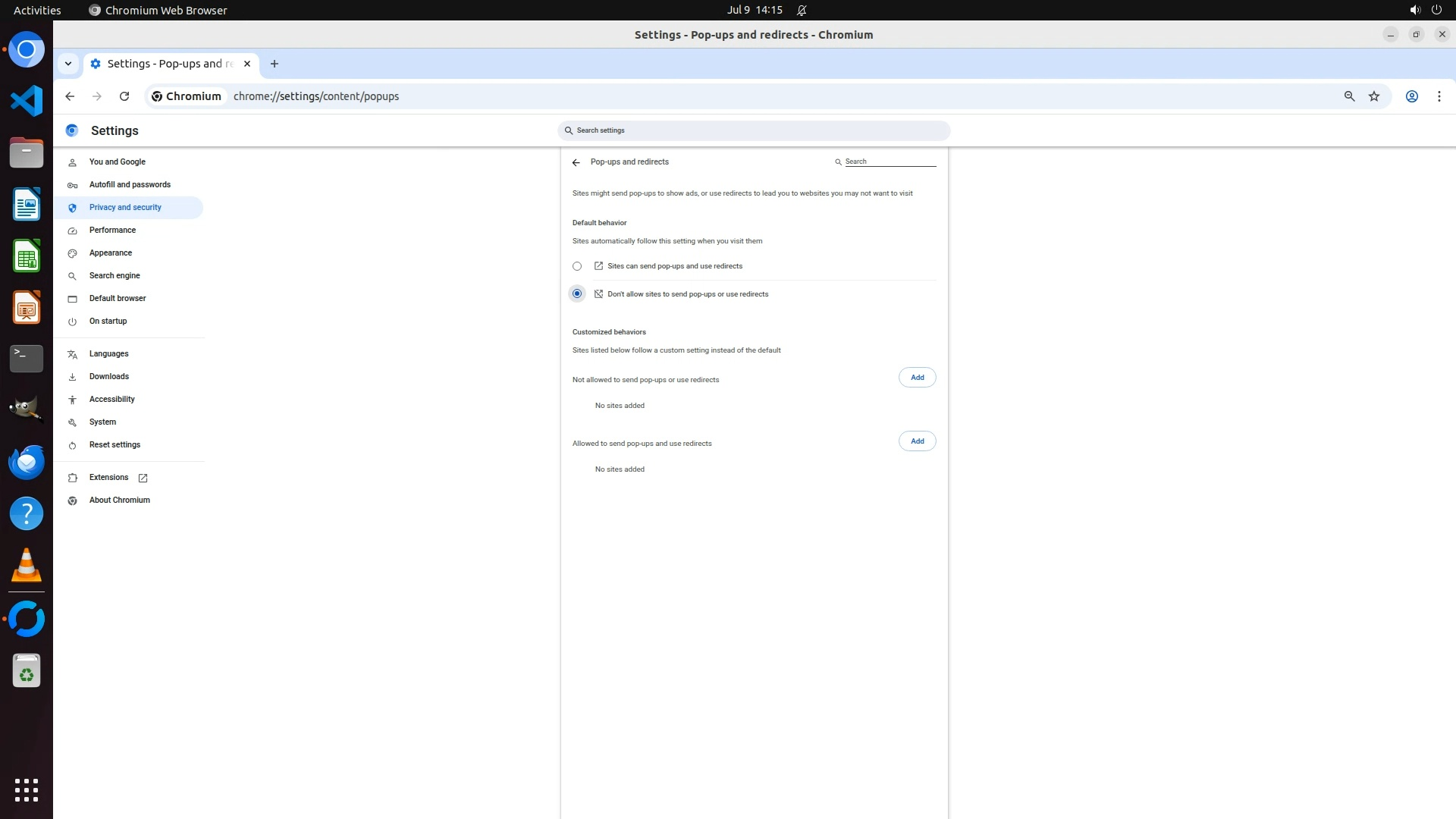Click the back arrow beside Pop-ups and redirects
1456x819 pixels.
point(576,162)
